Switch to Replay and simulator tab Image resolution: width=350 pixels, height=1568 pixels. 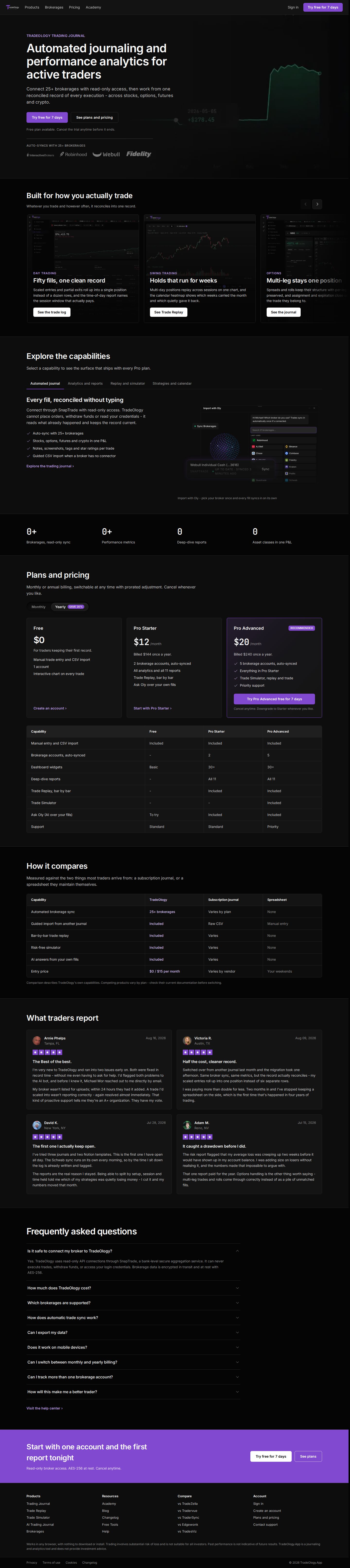point(128,383)
